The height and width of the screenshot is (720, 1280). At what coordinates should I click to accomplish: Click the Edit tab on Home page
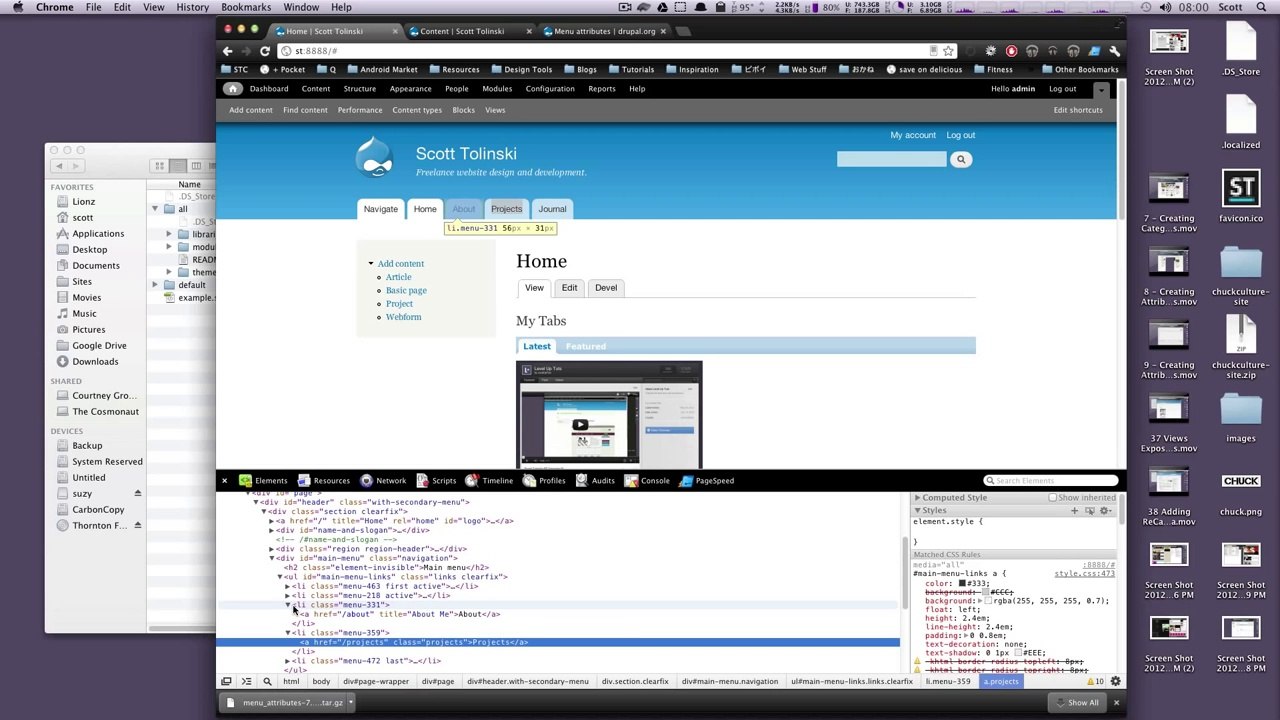[569, 288]
